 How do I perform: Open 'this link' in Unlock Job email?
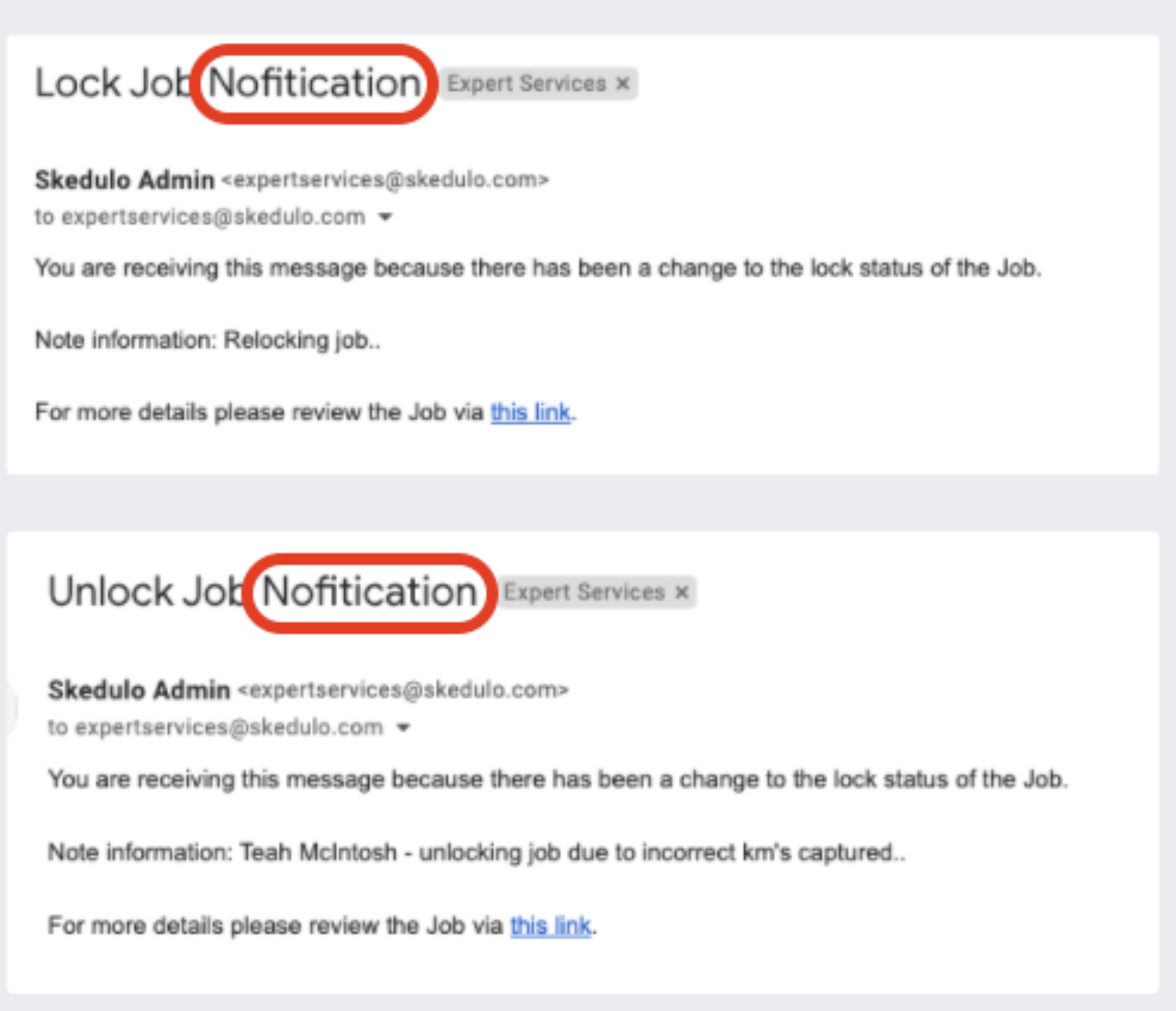(x=550, y=925)
